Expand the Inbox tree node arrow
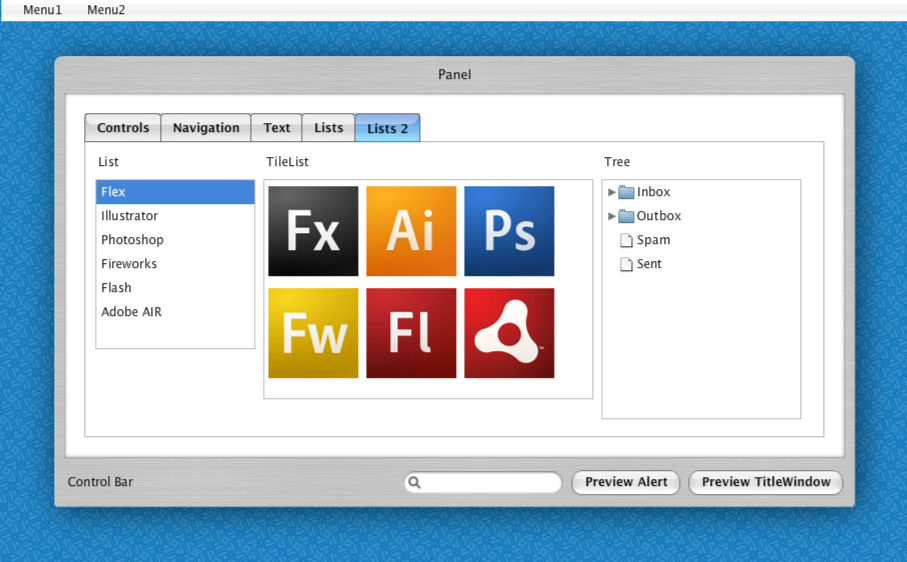The image size is (907, 562). (x=611, y=192)
